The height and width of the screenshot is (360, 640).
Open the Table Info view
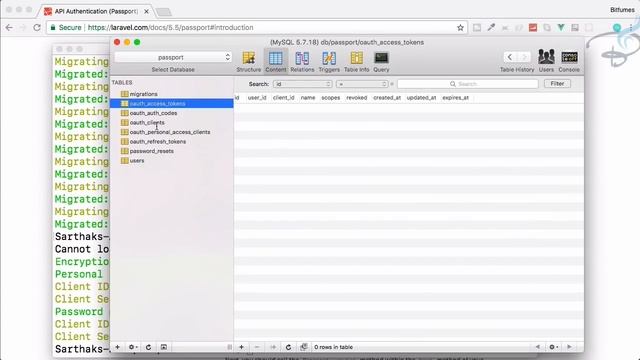coord(356,62)
